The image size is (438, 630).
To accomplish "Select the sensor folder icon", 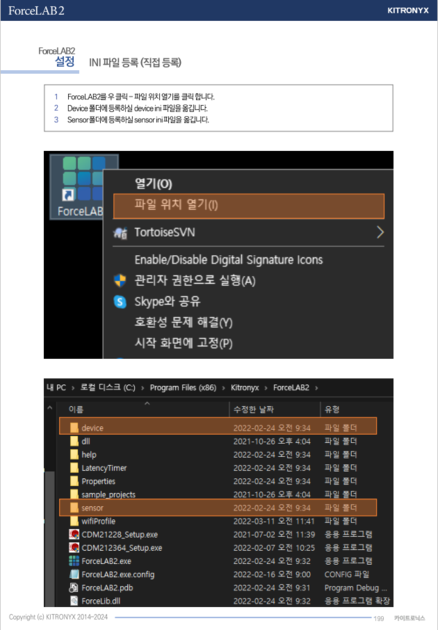I will [x=74, y=507].
